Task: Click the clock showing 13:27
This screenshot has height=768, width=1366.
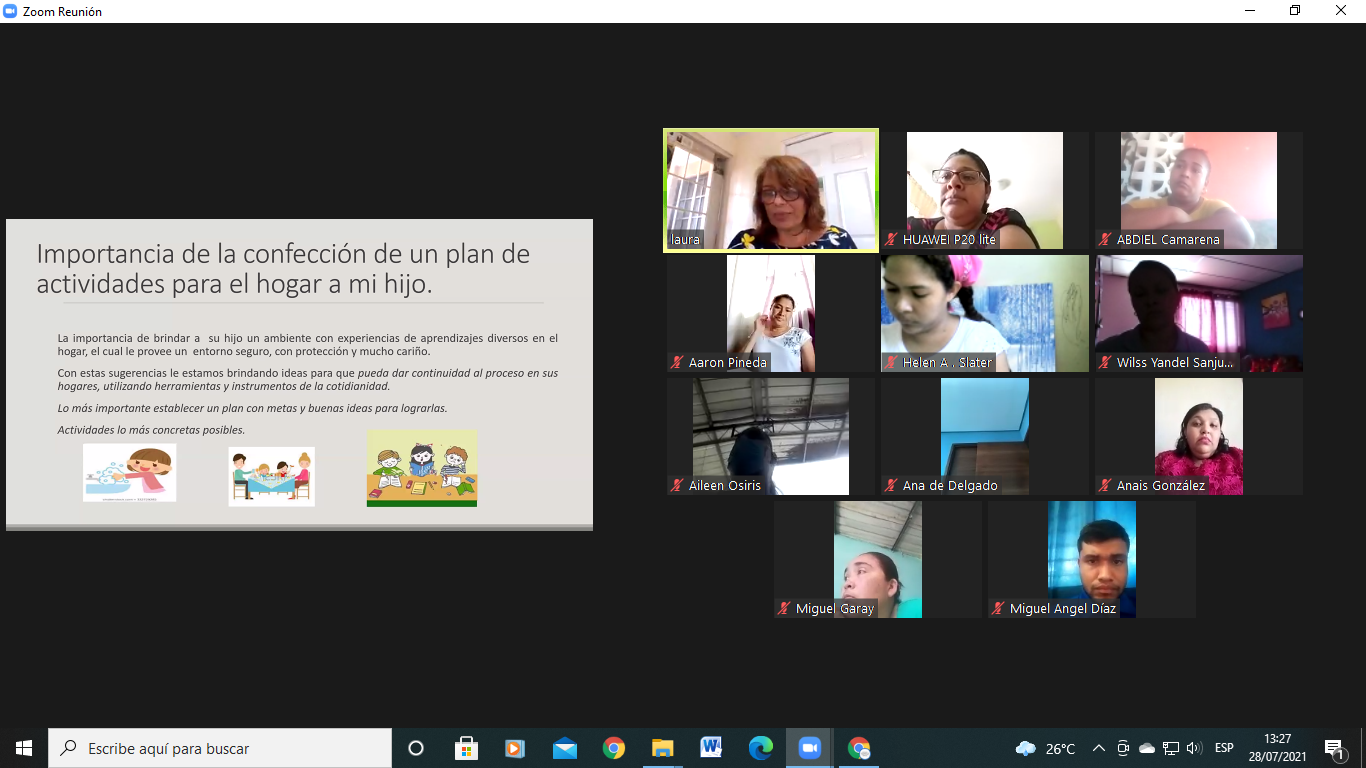Action: pos(1277,748)
